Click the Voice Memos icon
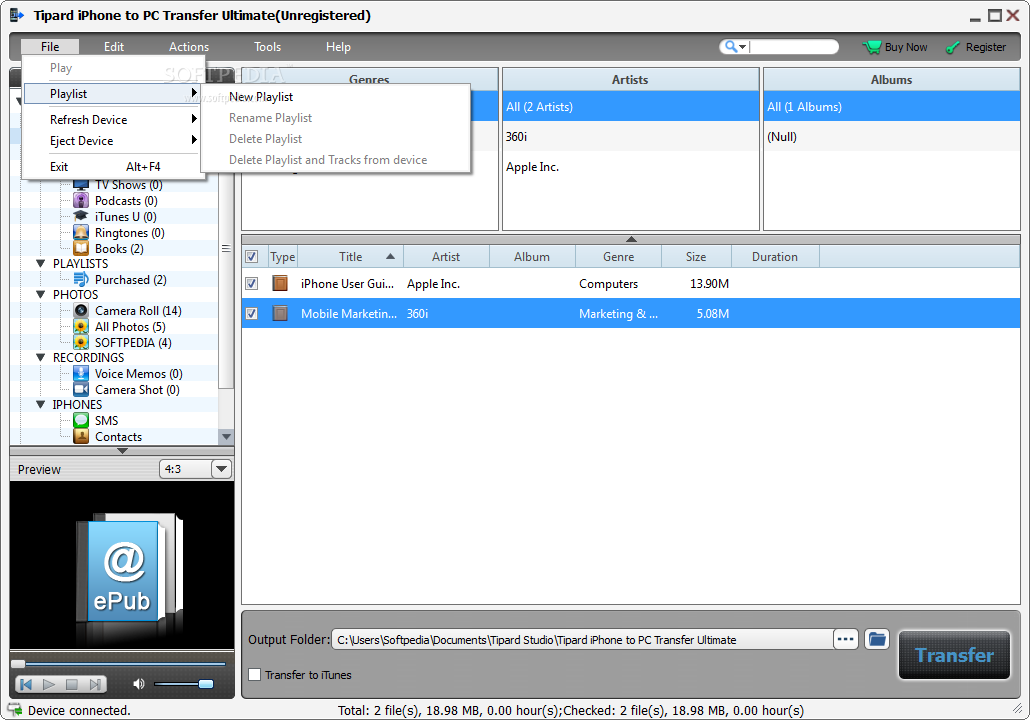 [x=81, y=373]
